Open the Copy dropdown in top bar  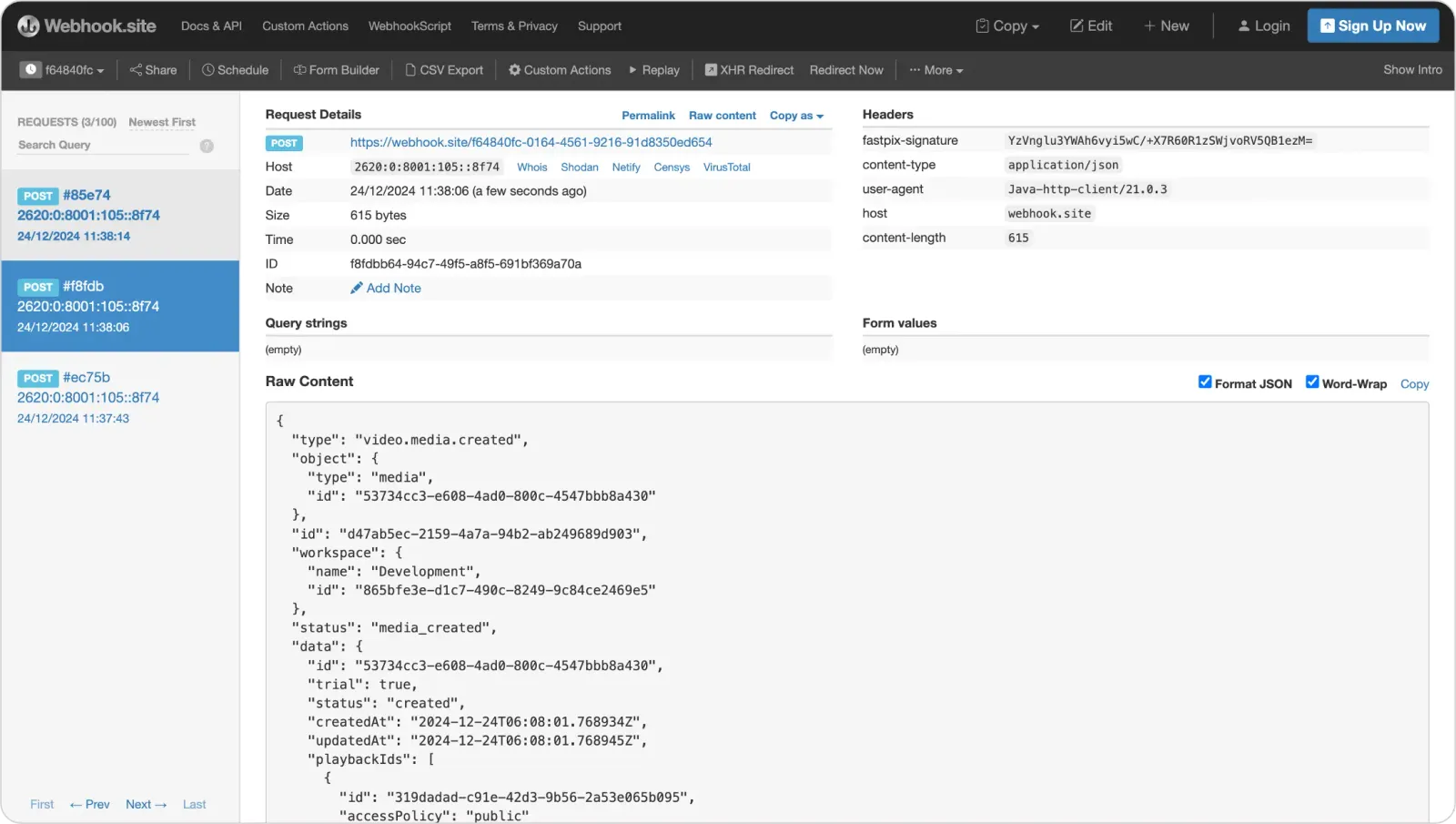[x=1007, y=26]
